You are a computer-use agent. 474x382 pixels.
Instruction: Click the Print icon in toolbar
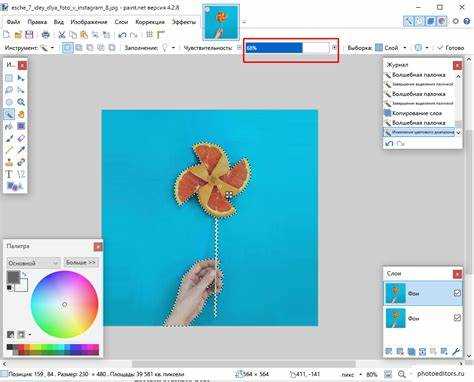[45, 34]
